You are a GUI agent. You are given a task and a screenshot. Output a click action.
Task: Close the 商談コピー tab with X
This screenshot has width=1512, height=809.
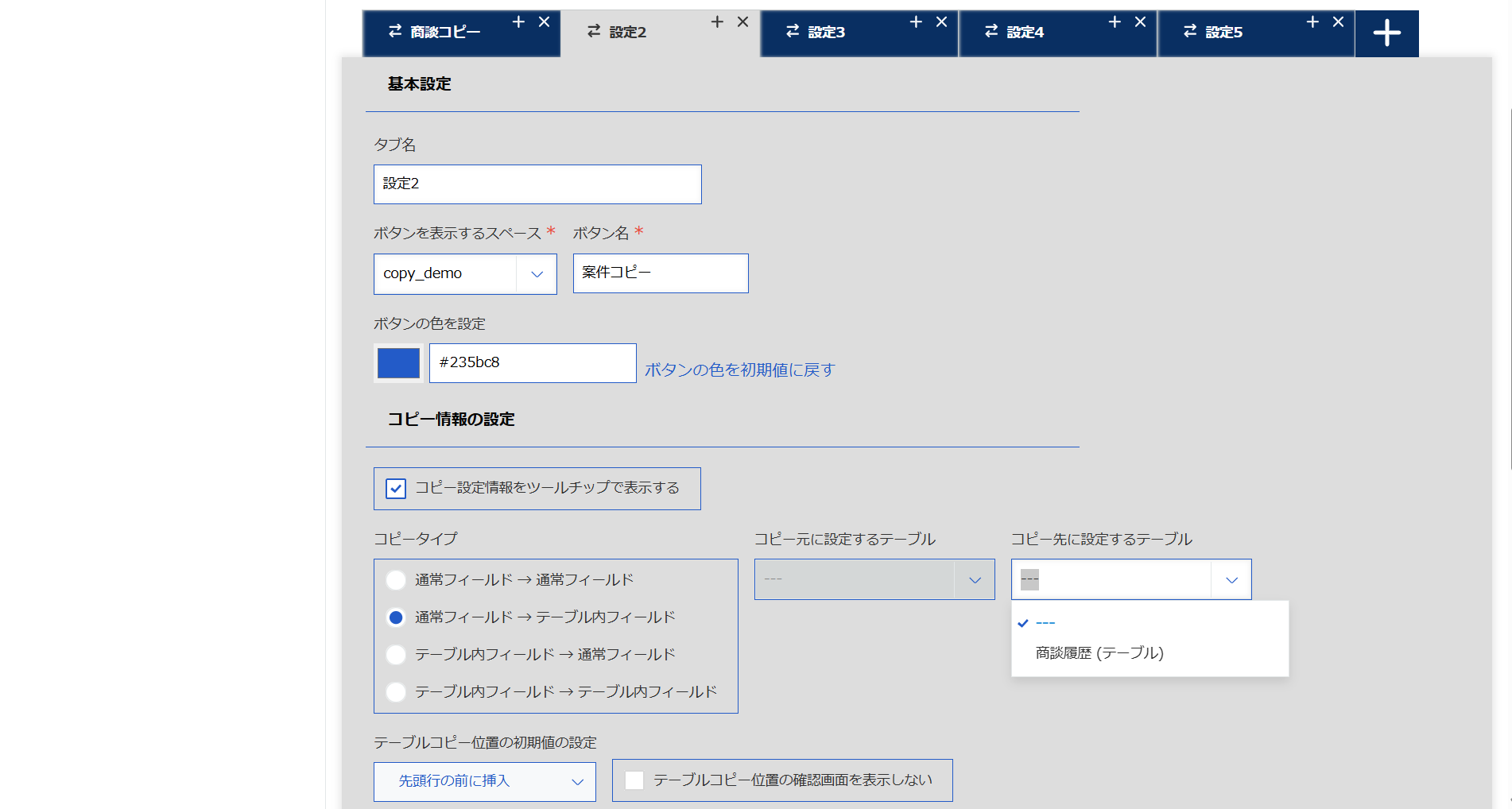coord(544,22)
